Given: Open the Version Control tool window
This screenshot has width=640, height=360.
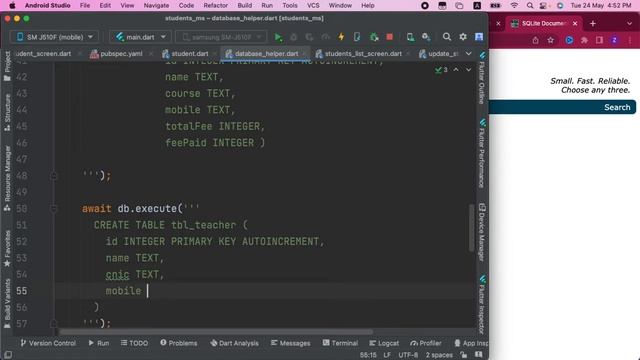Looking at the screenshot, I should pyautogui.click(x=48, y=343).
